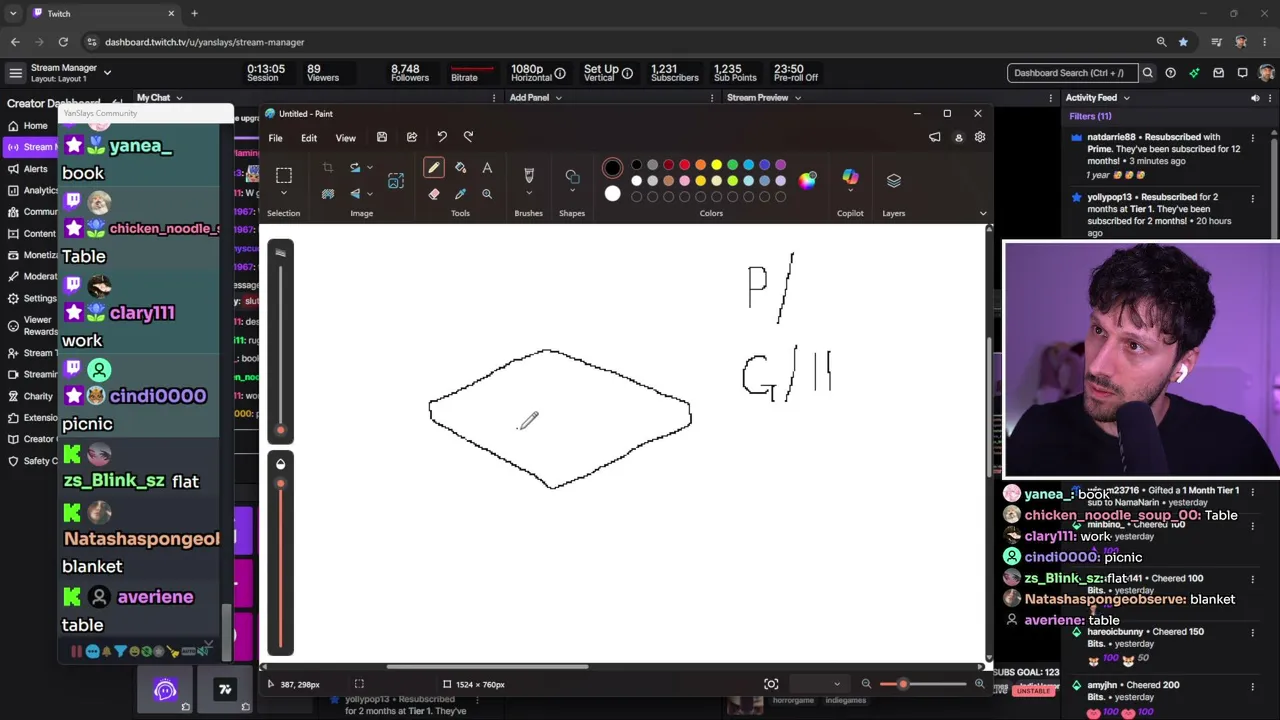The width and height of the screenshot is (1280, 720).
Task: Select the Pencil tool in Paint
Action: pyautogui.click(x=433, y=168)
